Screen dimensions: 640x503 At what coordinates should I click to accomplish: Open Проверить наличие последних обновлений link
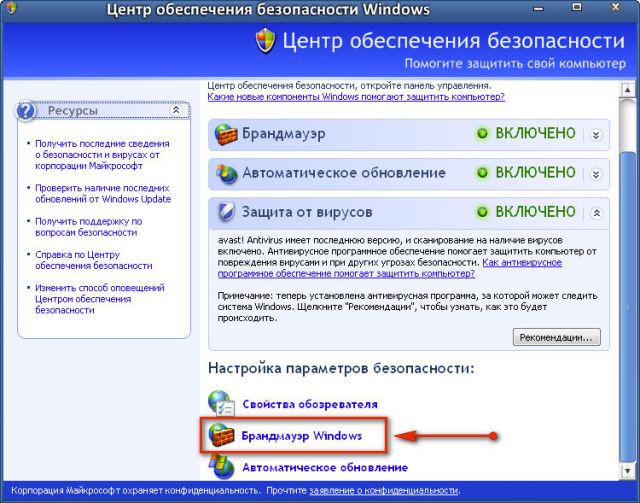pos(103,194)
